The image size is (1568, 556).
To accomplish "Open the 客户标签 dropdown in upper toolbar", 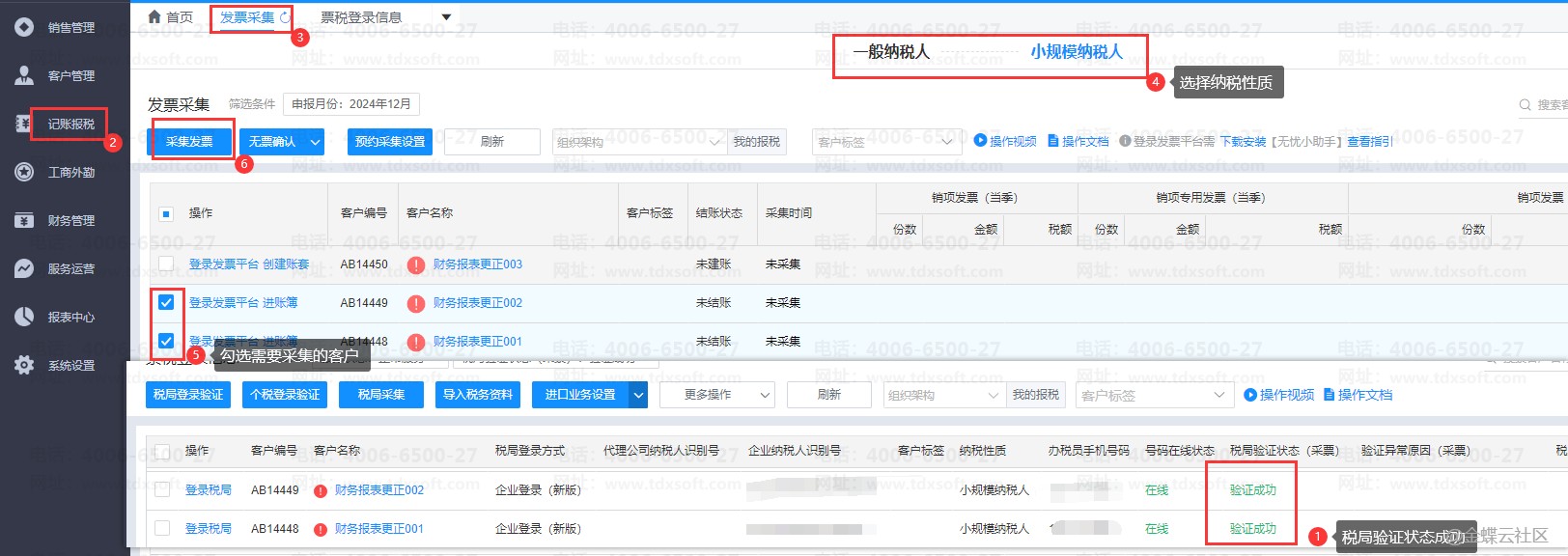I will pyautogui.click(x=885, y=142).
